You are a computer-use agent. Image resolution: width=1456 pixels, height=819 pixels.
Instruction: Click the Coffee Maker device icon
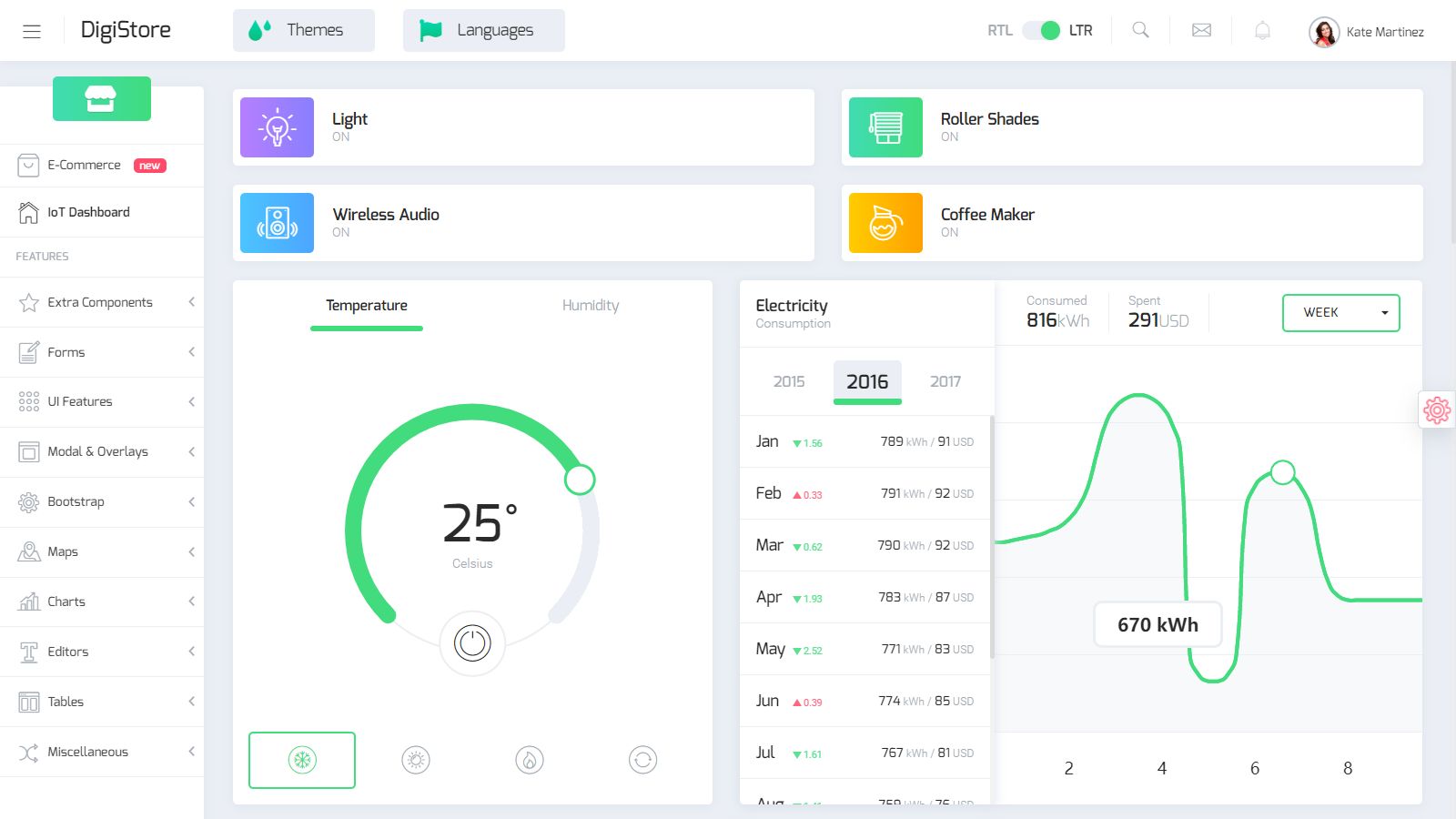pyautogui.click(x=885, y=223)
